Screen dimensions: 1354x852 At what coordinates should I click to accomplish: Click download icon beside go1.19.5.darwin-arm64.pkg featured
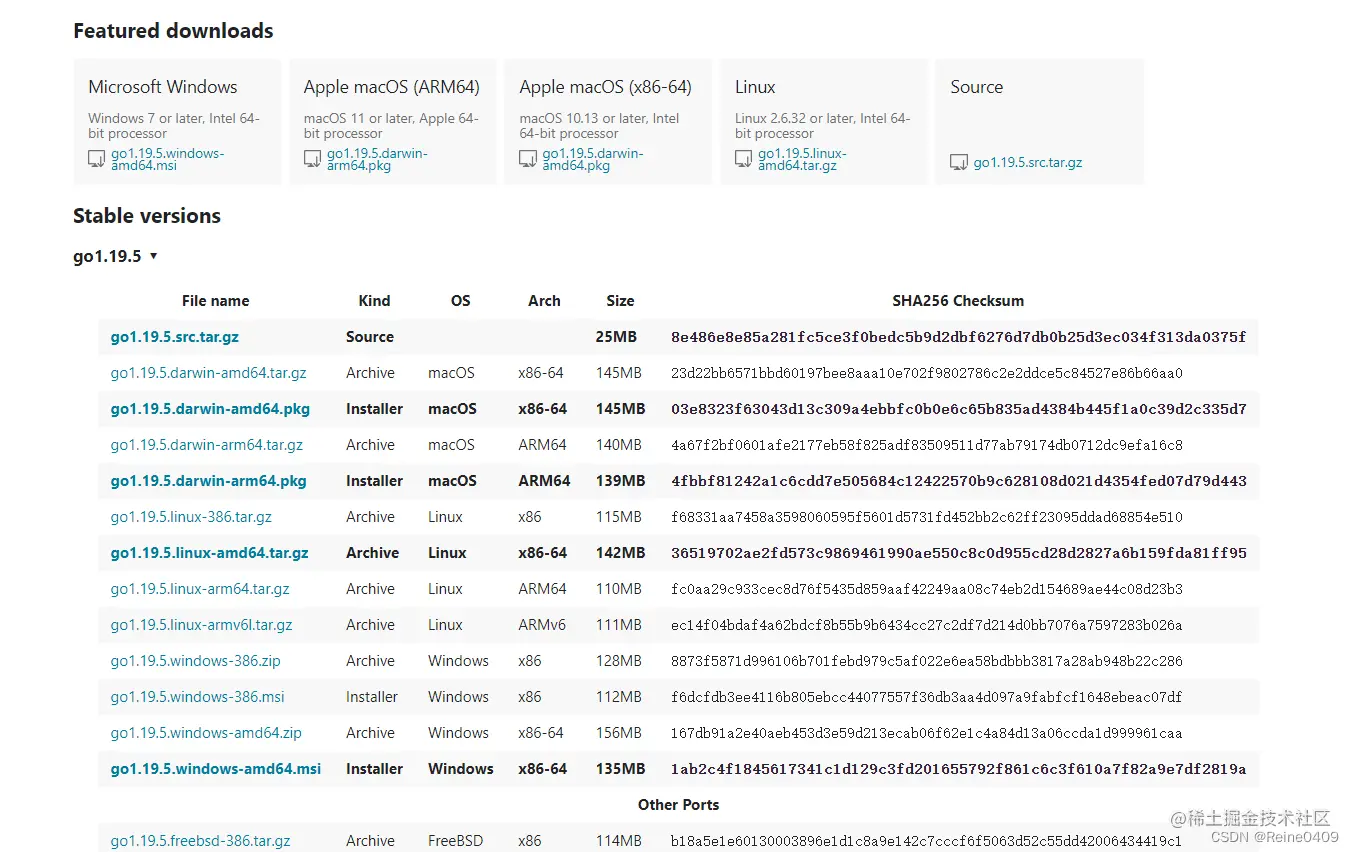click(x=313, y=159)
